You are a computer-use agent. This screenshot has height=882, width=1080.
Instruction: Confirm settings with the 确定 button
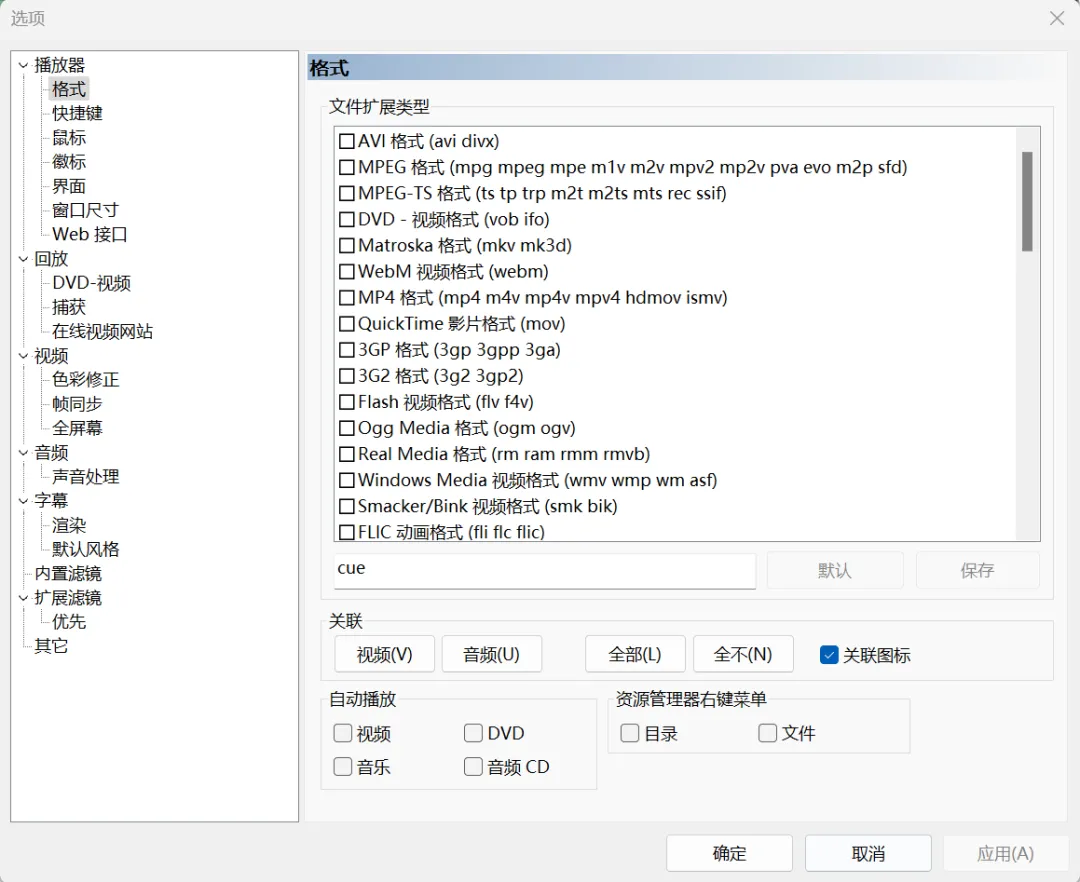point(729,853)
